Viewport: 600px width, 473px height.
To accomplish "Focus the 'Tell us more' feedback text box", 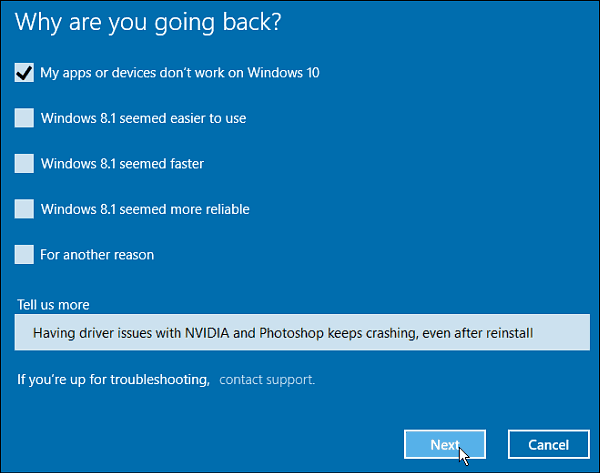I will pyautogui.click(x=302, y=332).
